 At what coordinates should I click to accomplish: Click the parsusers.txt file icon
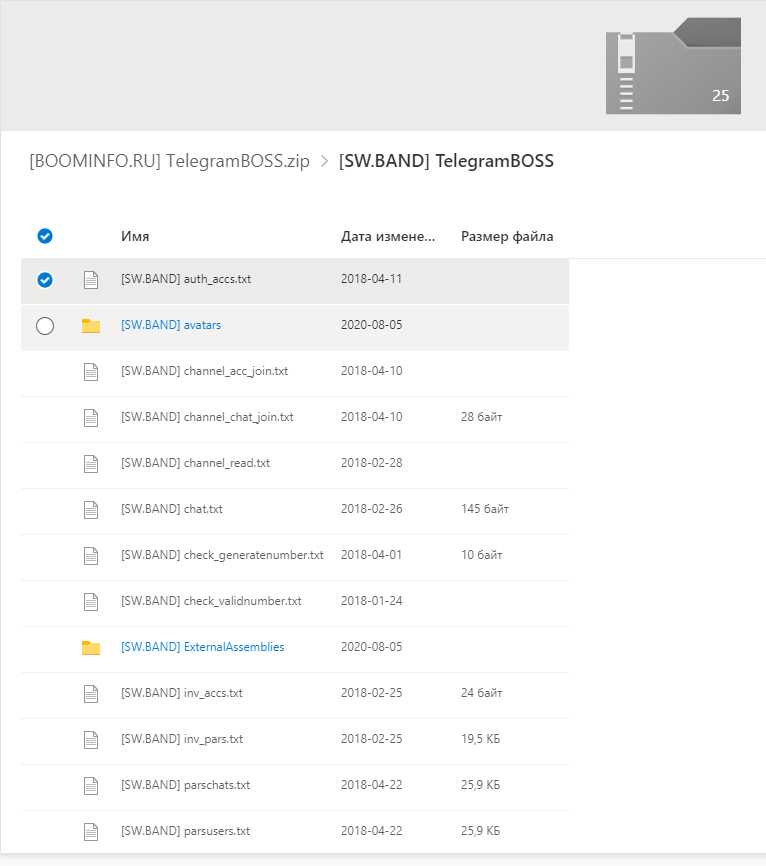[91, 832]
